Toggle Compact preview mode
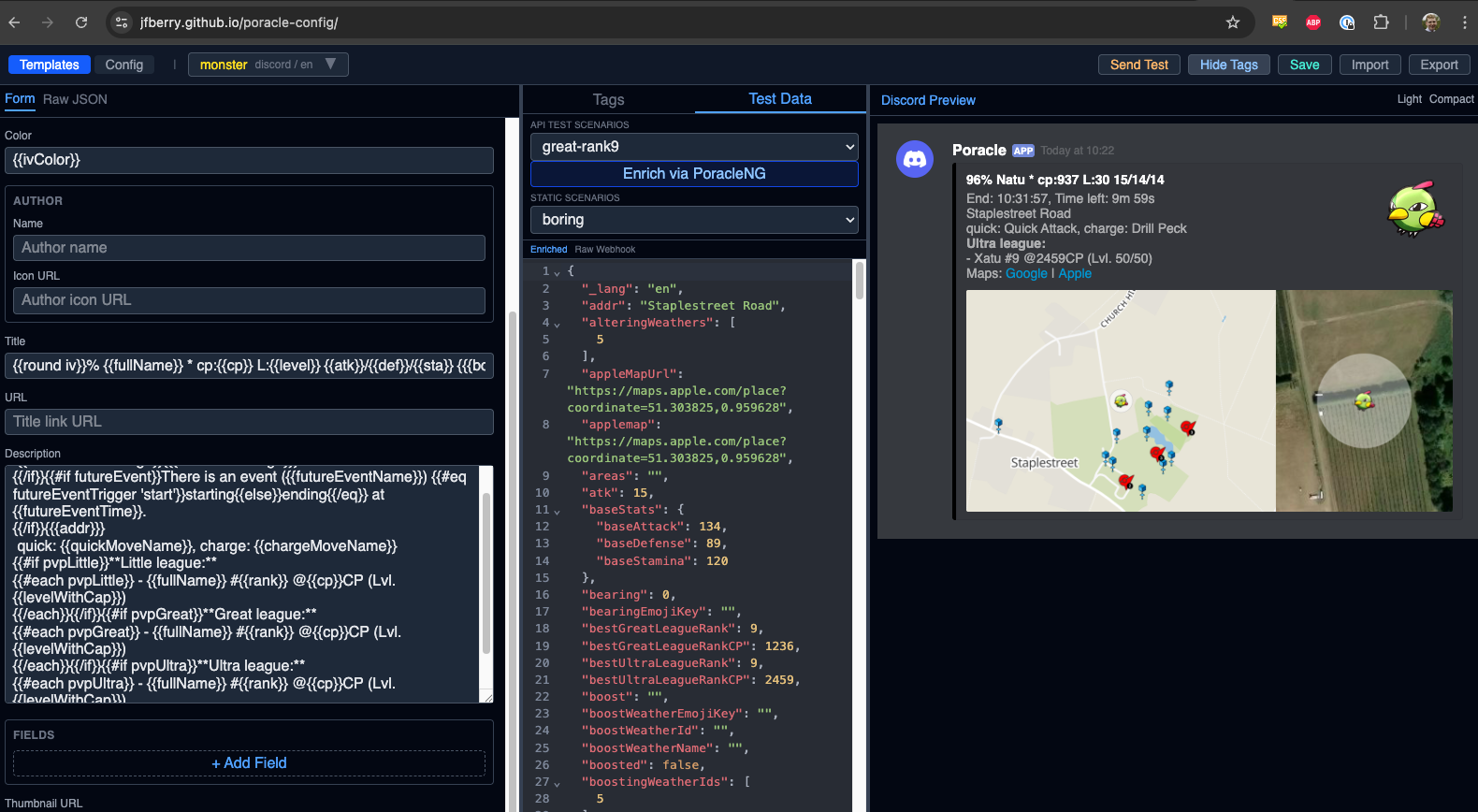Screen dimensions: 1478x812 [1452, 99]
